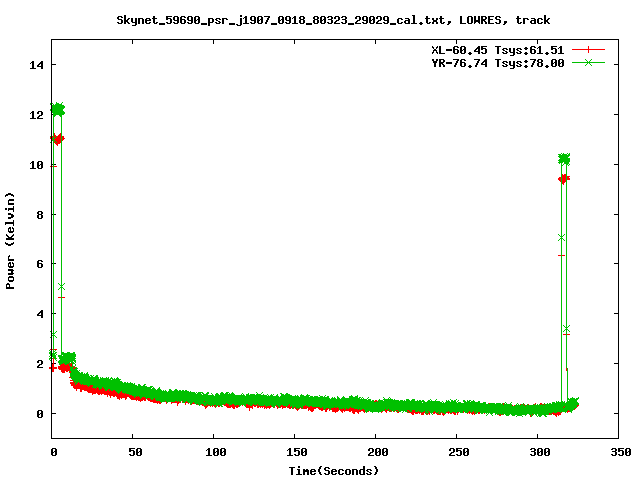Click the green x marker near 5 Kelvin

[x=61, y=287]
